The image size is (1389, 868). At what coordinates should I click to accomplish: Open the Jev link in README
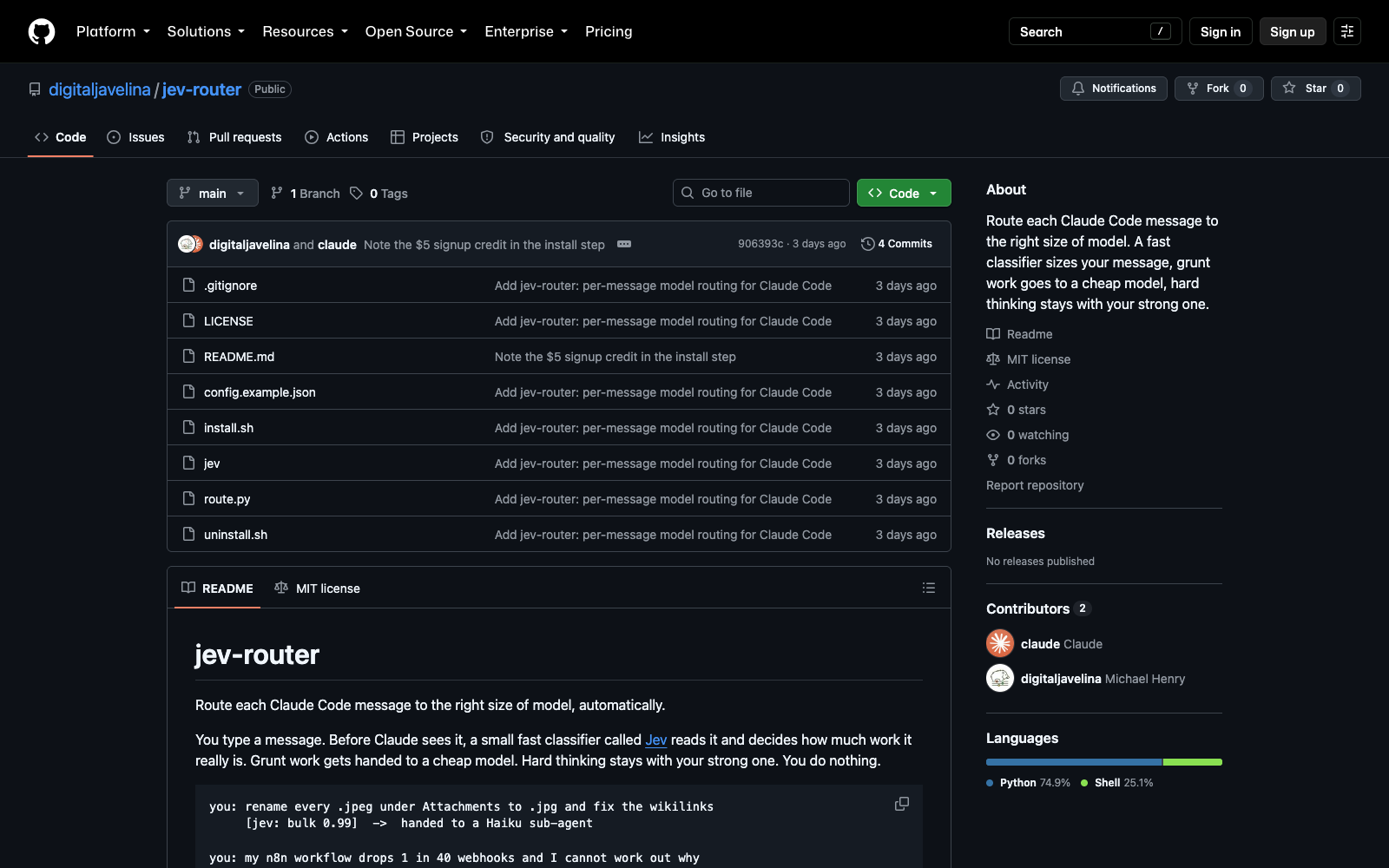point(656,740)
